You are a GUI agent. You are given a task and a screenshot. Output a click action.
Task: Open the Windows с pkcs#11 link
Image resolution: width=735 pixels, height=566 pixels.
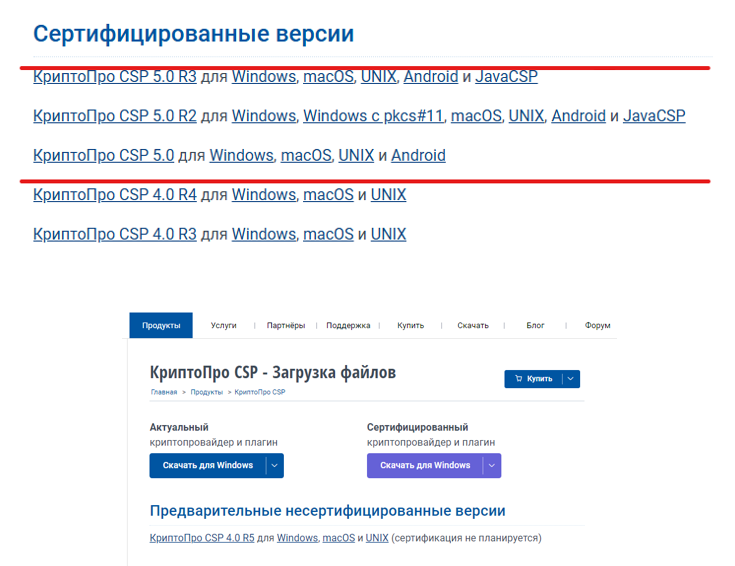pyautogui.click(x=373, y=116)
